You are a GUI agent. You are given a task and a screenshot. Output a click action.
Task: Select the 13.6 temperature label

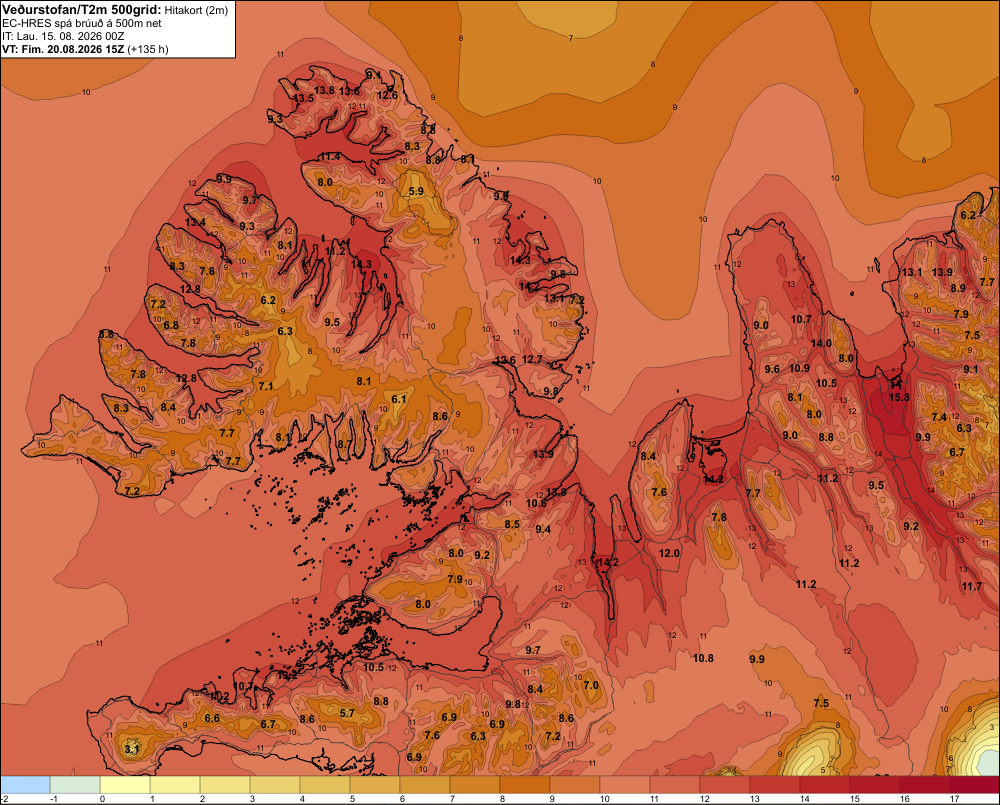pyautogui.click(x=349, y=91)
